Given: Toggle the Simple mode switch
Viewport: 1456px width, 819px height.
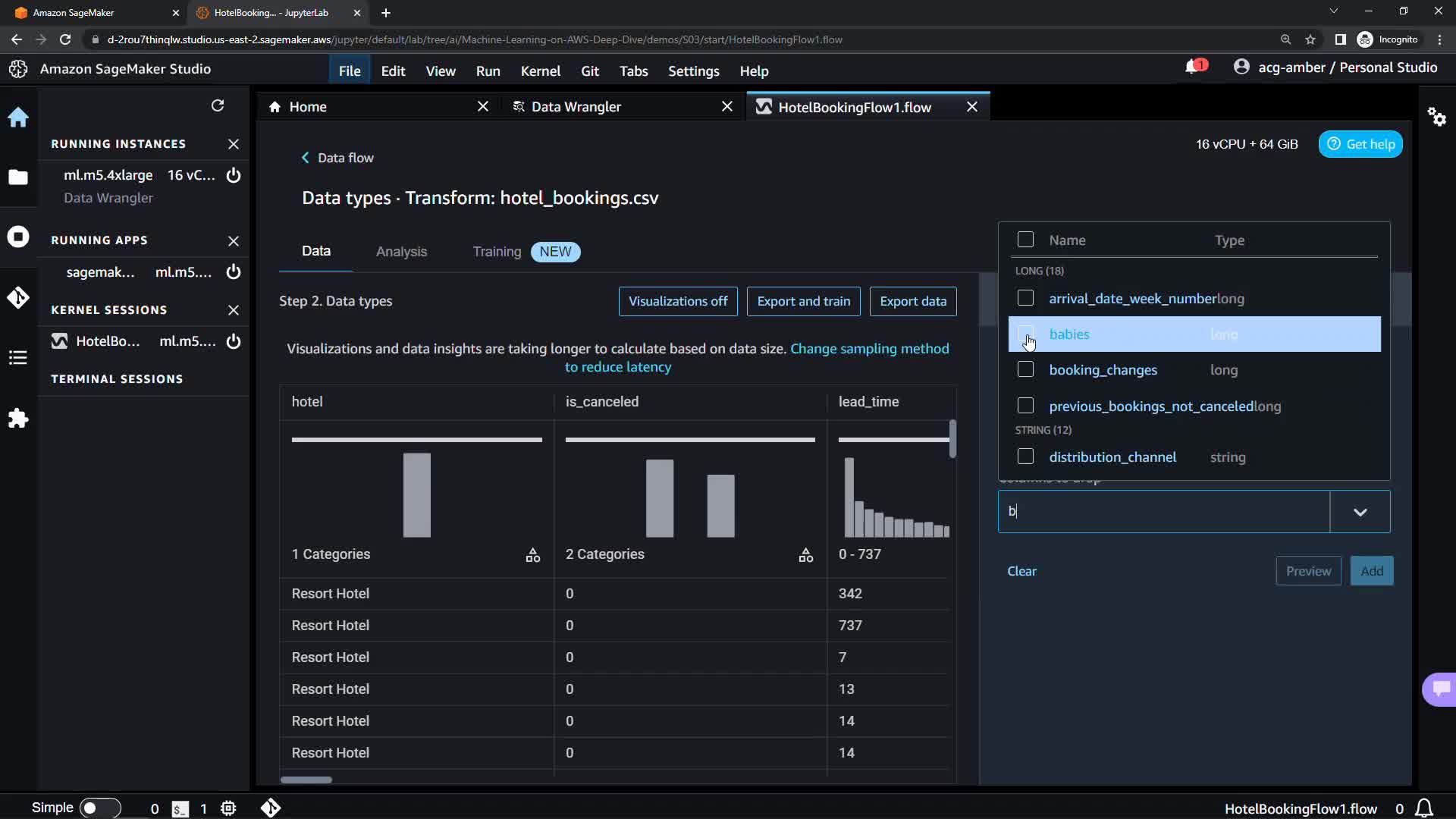Looking at the screenshot, I should point(99,808).
